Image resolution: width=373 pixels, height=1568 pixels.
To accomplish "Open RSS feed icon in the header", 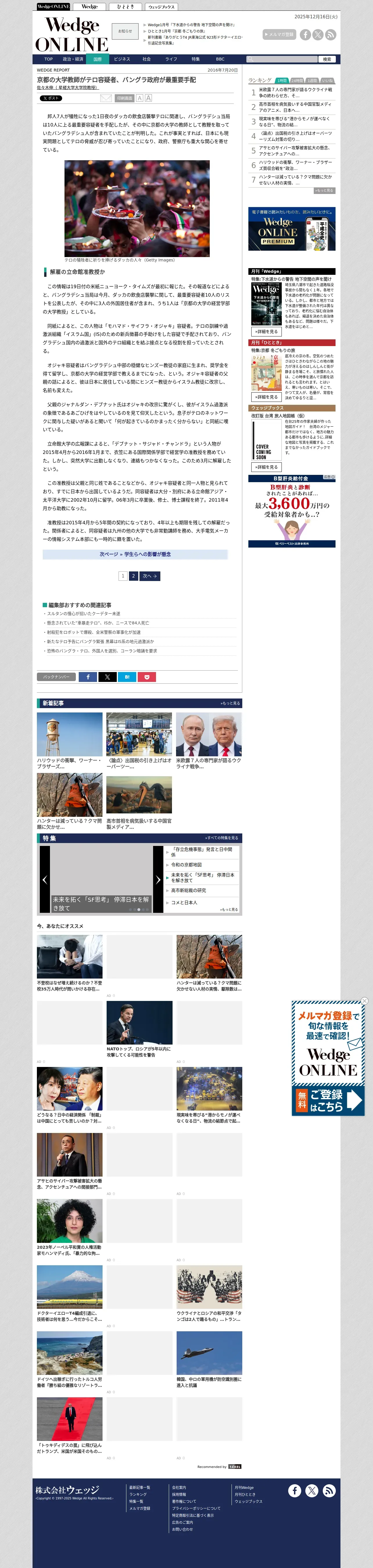I will pyautogui.click(x=330, y=35).
